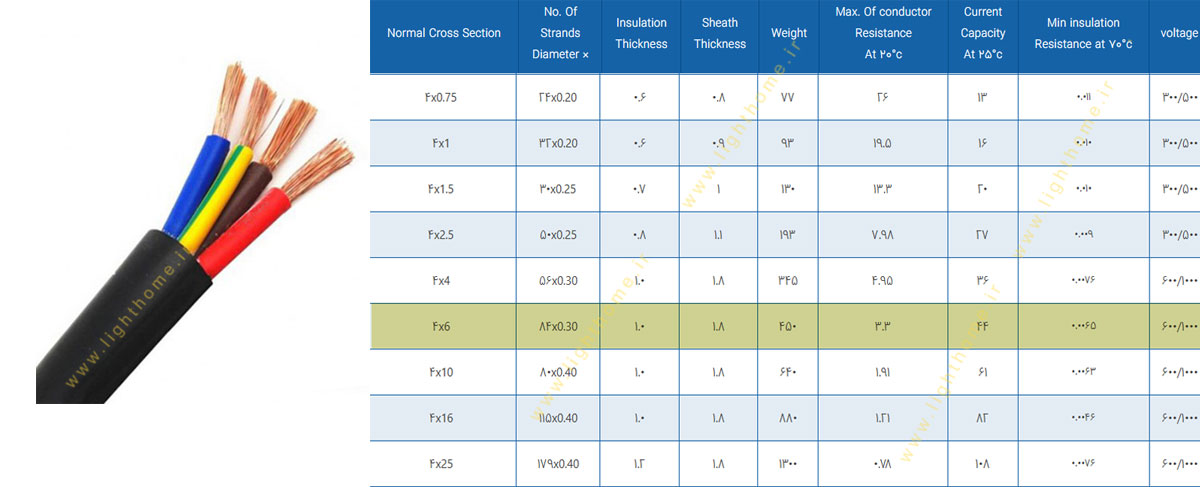Select the x2.5 cross section cell

[443, 235]
